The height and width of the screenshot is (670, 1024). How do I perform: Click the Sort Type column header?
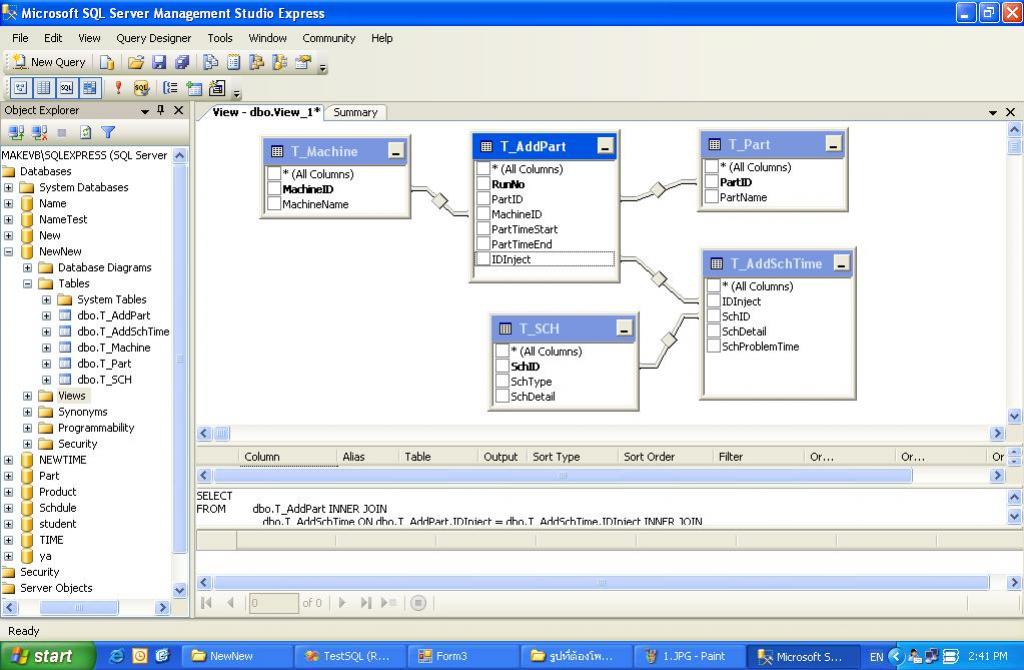pyautogui.click(x=556, y=456)
